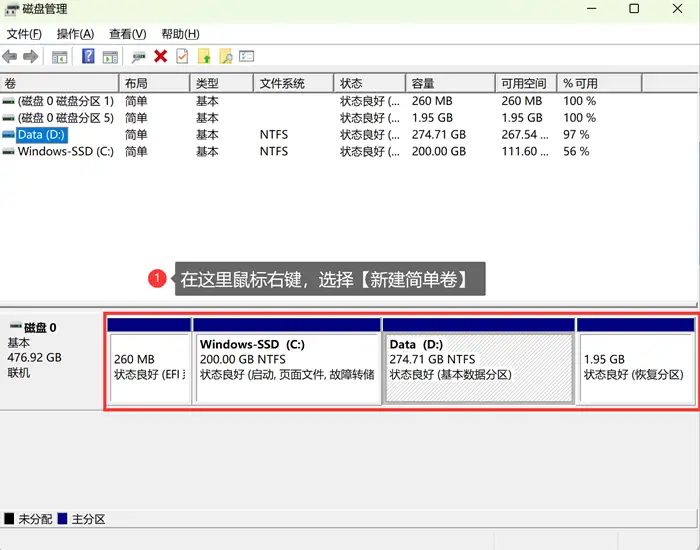Click the blue 主分区 legend swatch
The image size is (700, 550).
[x=62, y=519]
